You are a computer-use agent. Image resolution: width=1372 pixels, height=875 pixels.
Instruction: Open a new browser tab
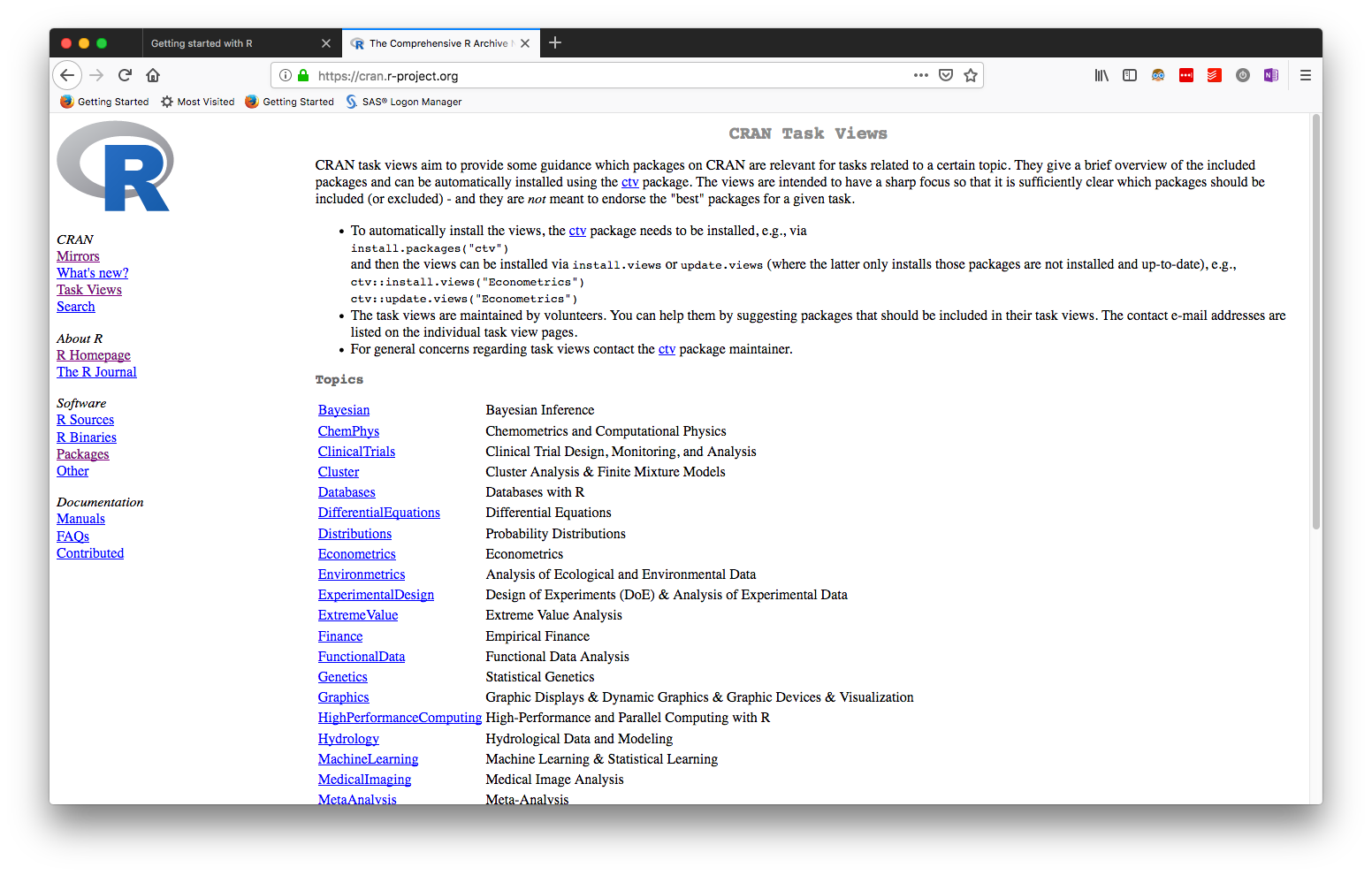point(555,42)
